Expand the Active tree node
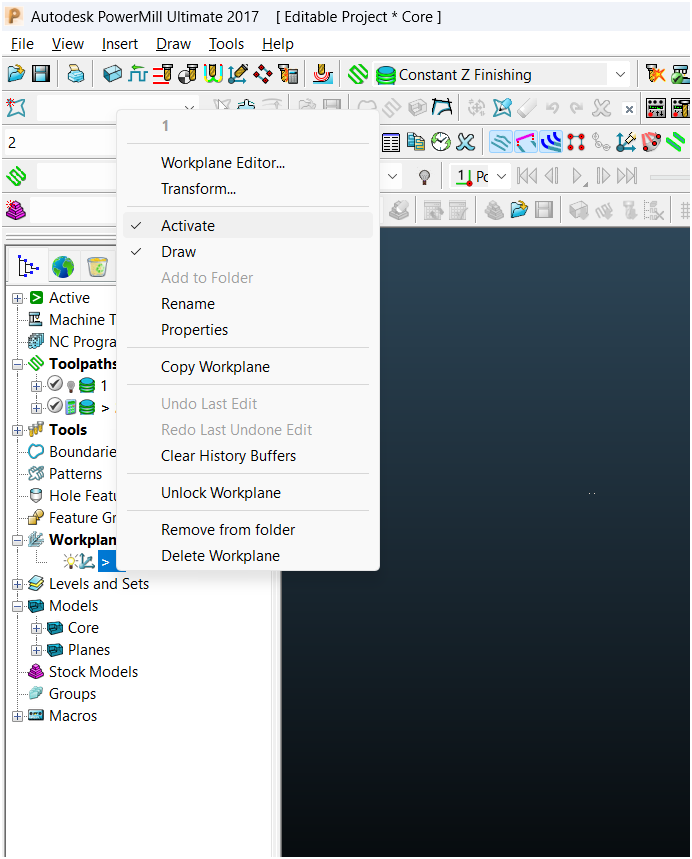 point(18,299)
